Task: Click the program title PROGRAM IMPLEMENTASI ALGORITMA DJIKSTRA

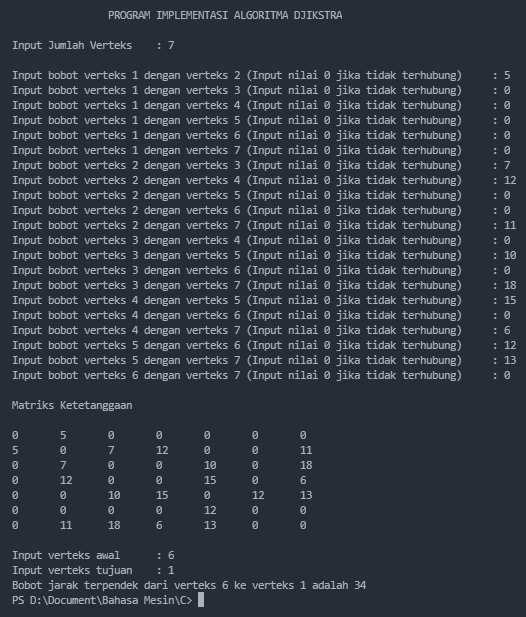Action: 225,15
